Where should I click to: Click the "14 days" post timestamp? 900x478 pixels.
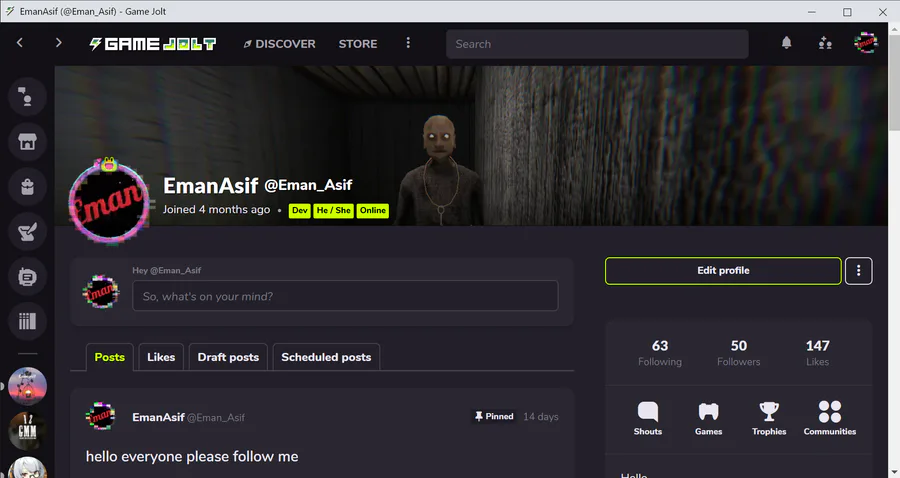pos(541,417)
